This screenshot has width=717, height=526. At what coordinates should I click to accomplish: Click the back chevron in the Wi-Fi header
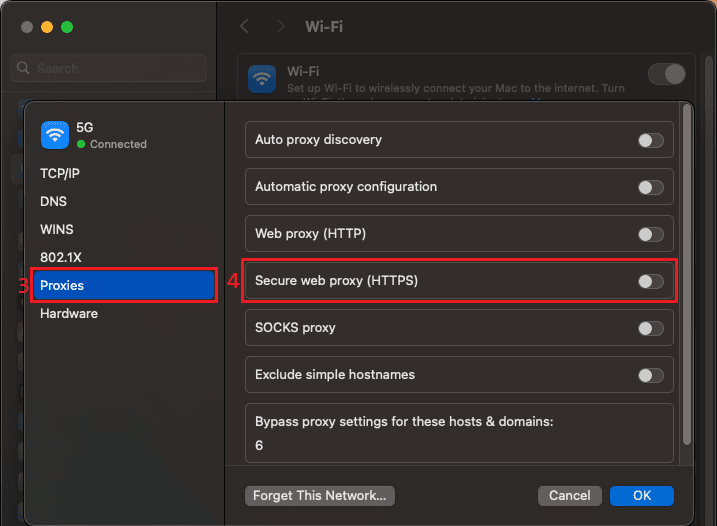click(x=245, y=27)
